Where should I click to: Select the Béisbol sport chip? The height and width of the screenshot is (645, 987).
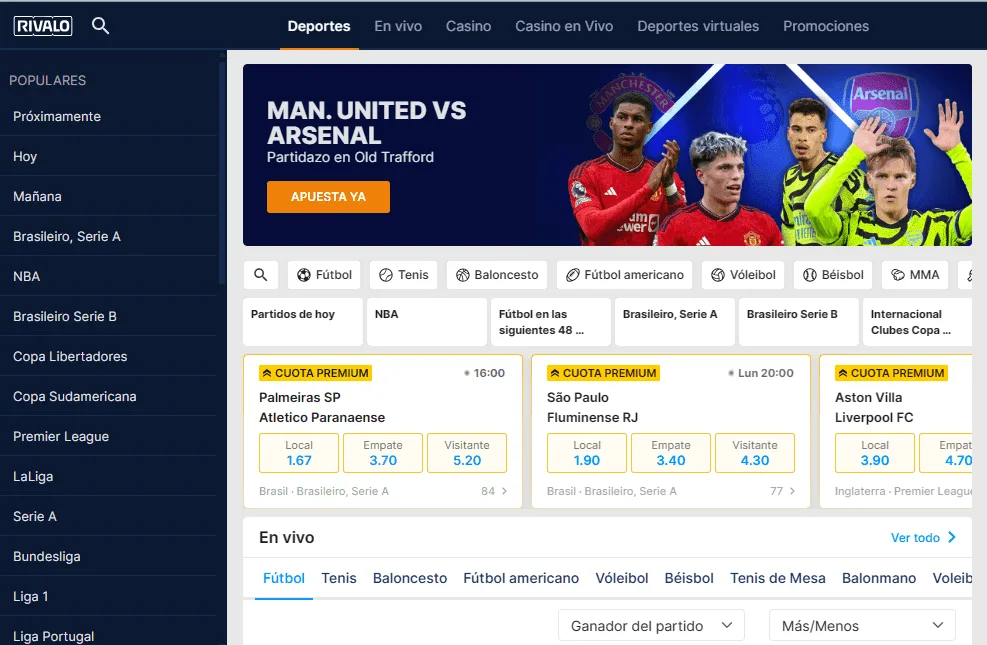(833, 275)
